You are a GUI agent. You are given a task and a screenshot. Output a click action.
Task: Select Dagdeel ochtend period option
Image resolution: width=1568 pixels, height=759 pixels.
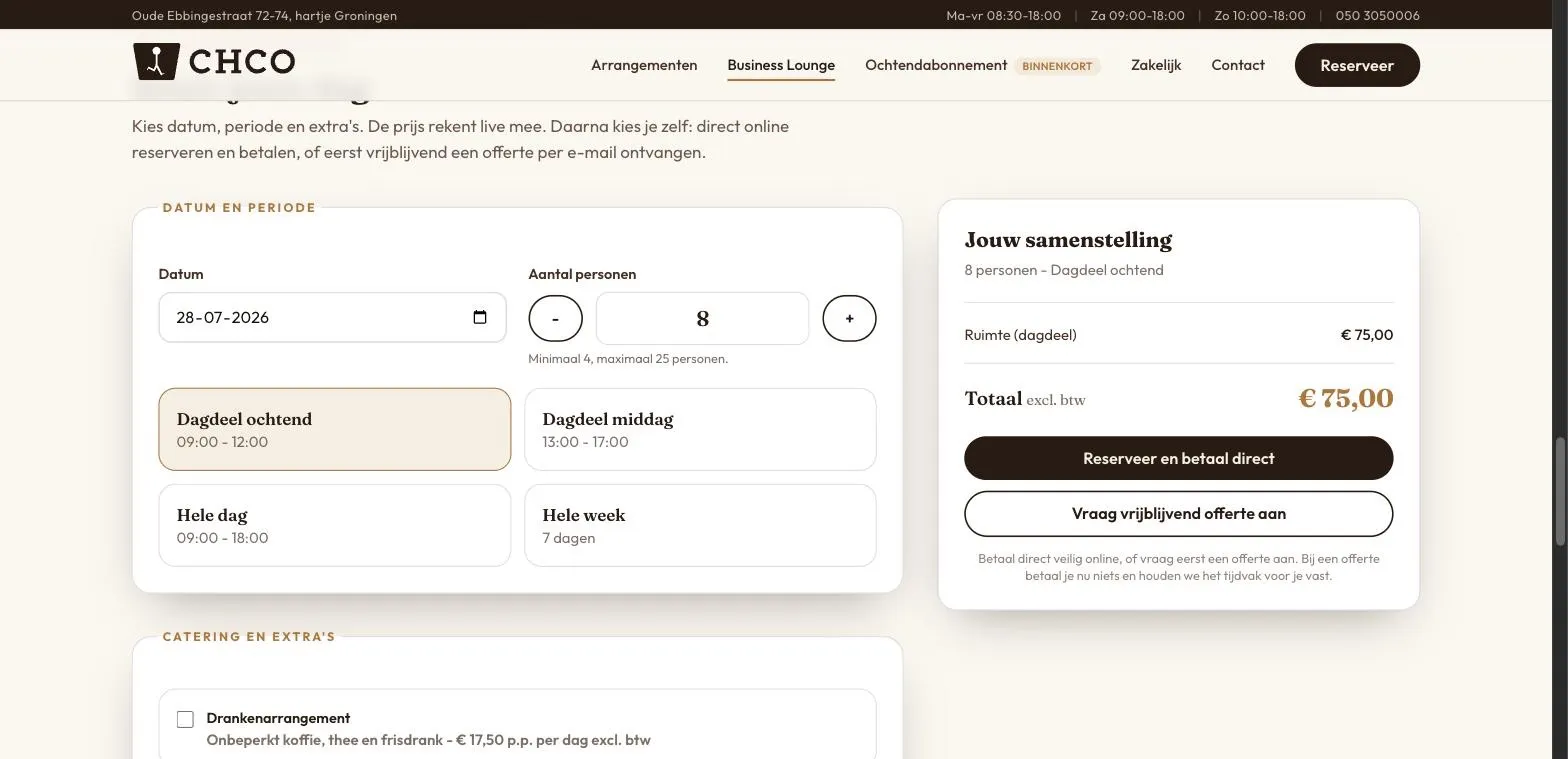[x=335, y=429]
